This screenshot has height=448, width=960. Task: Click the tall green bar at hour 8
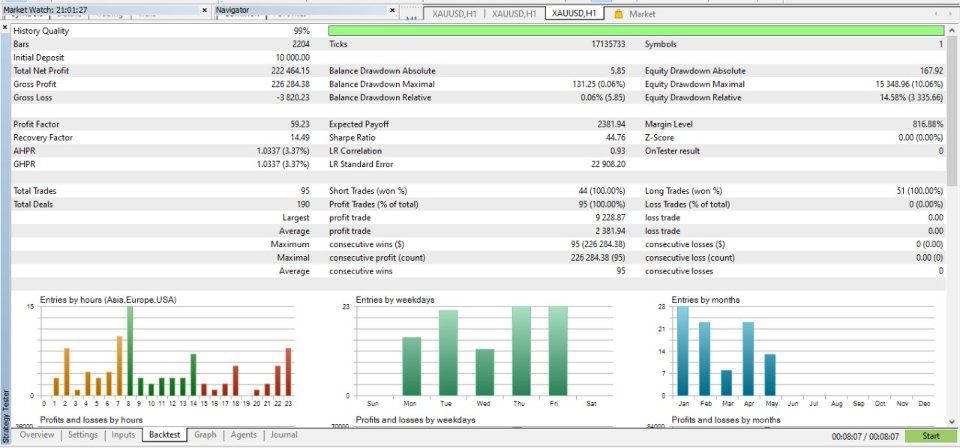(130, 351)
